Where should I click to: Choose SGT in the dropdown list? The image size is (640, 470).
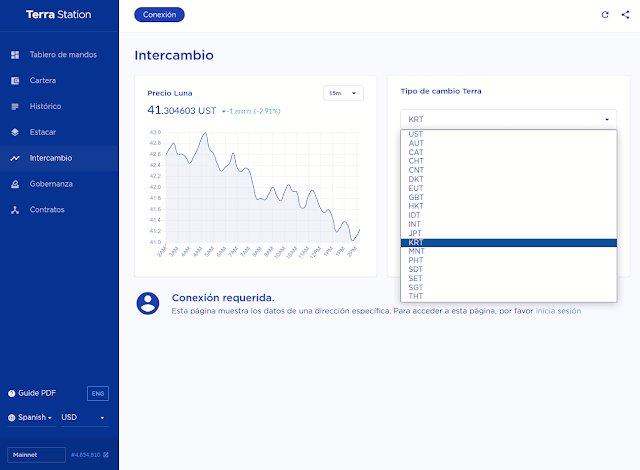tap(509, 287)
